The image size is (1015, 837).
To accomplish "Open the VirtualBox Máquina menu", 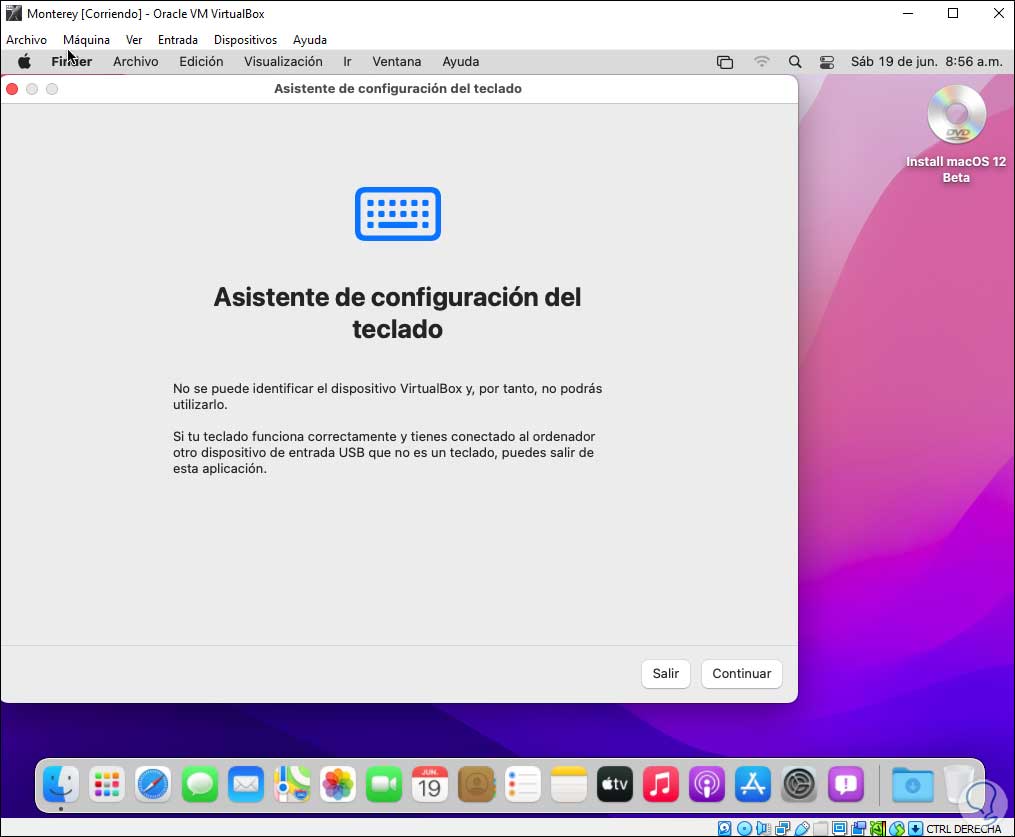I will click(x=87, y=39).
